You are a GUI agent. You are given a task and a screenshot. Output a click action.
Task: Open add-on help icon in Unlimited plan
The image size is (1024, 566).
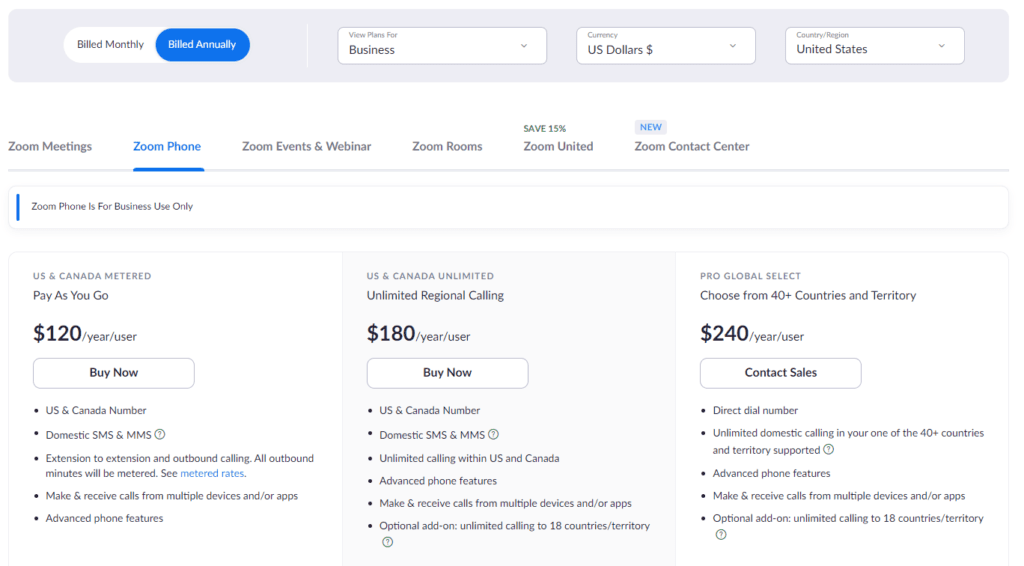[387, 542]
